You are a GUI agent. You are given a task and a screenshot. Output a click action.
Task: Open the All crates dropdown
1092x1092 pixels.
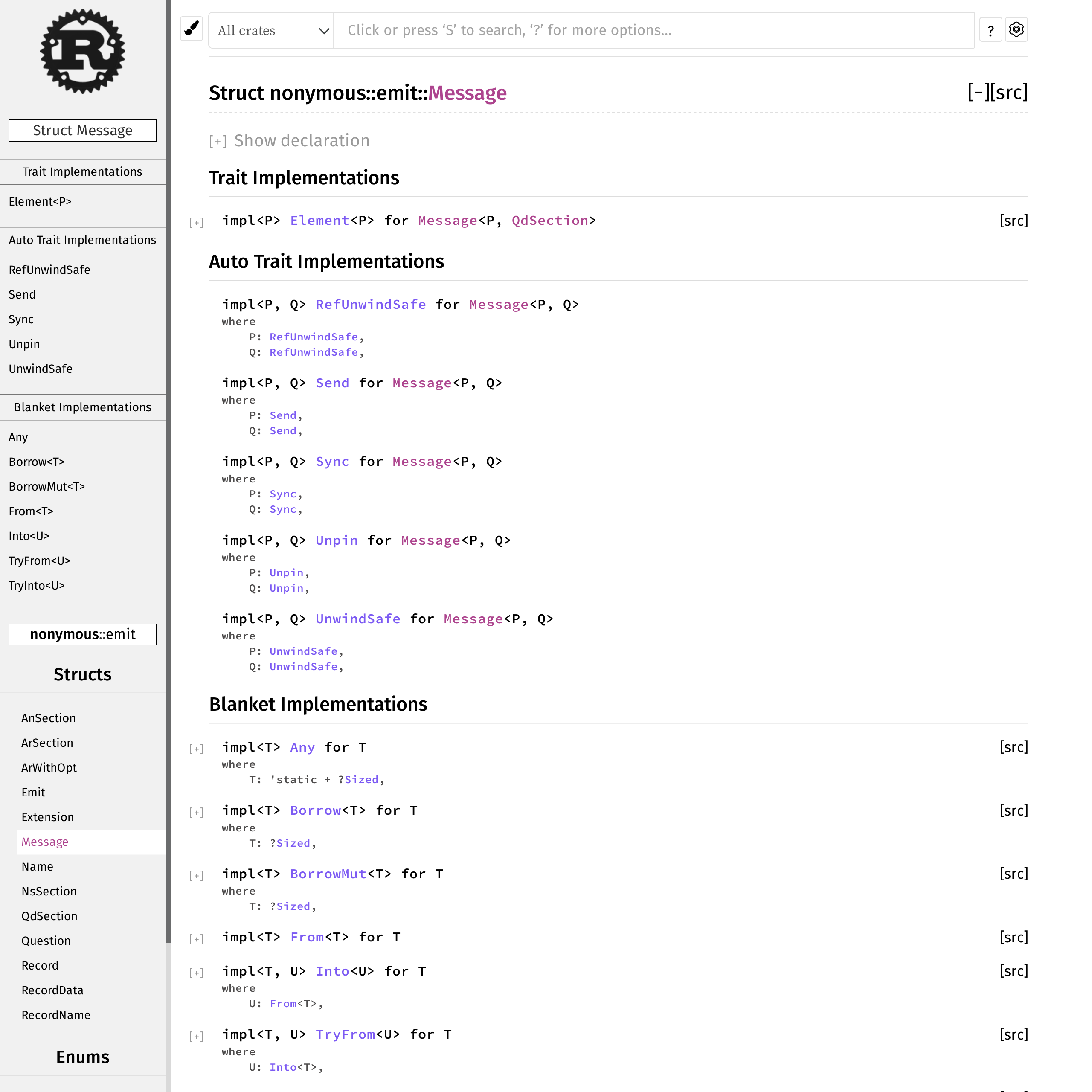tap(271, 31)
